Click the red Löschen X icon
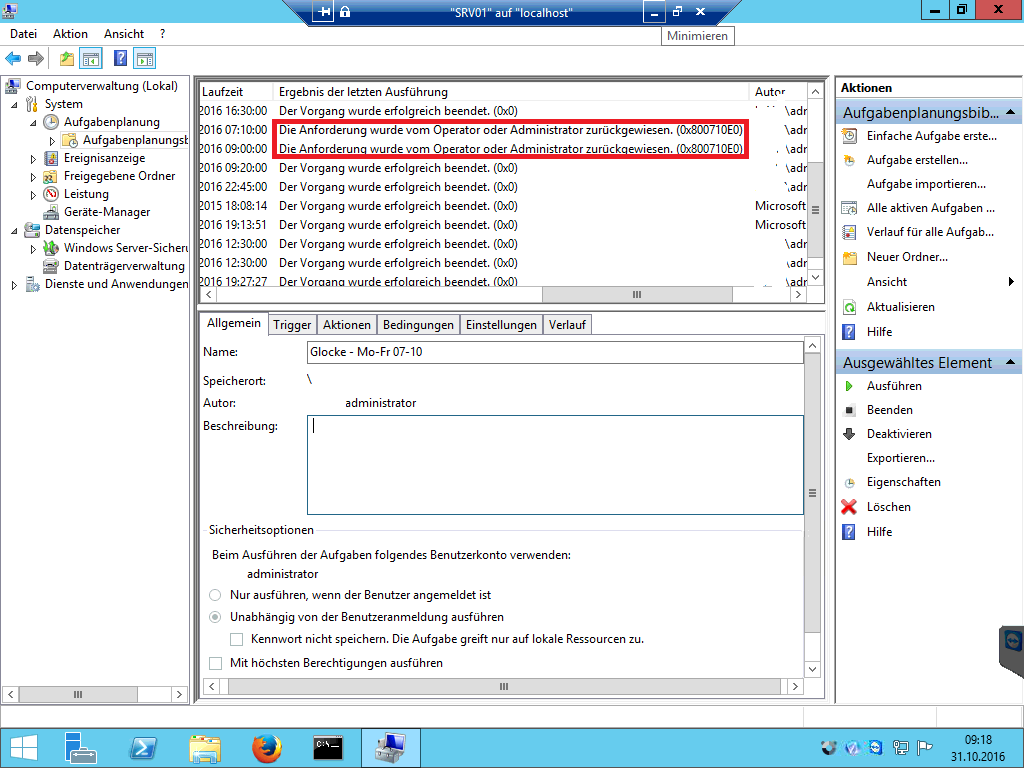Viewport: 1024px width, 768px height. click(x=849, y=507)
